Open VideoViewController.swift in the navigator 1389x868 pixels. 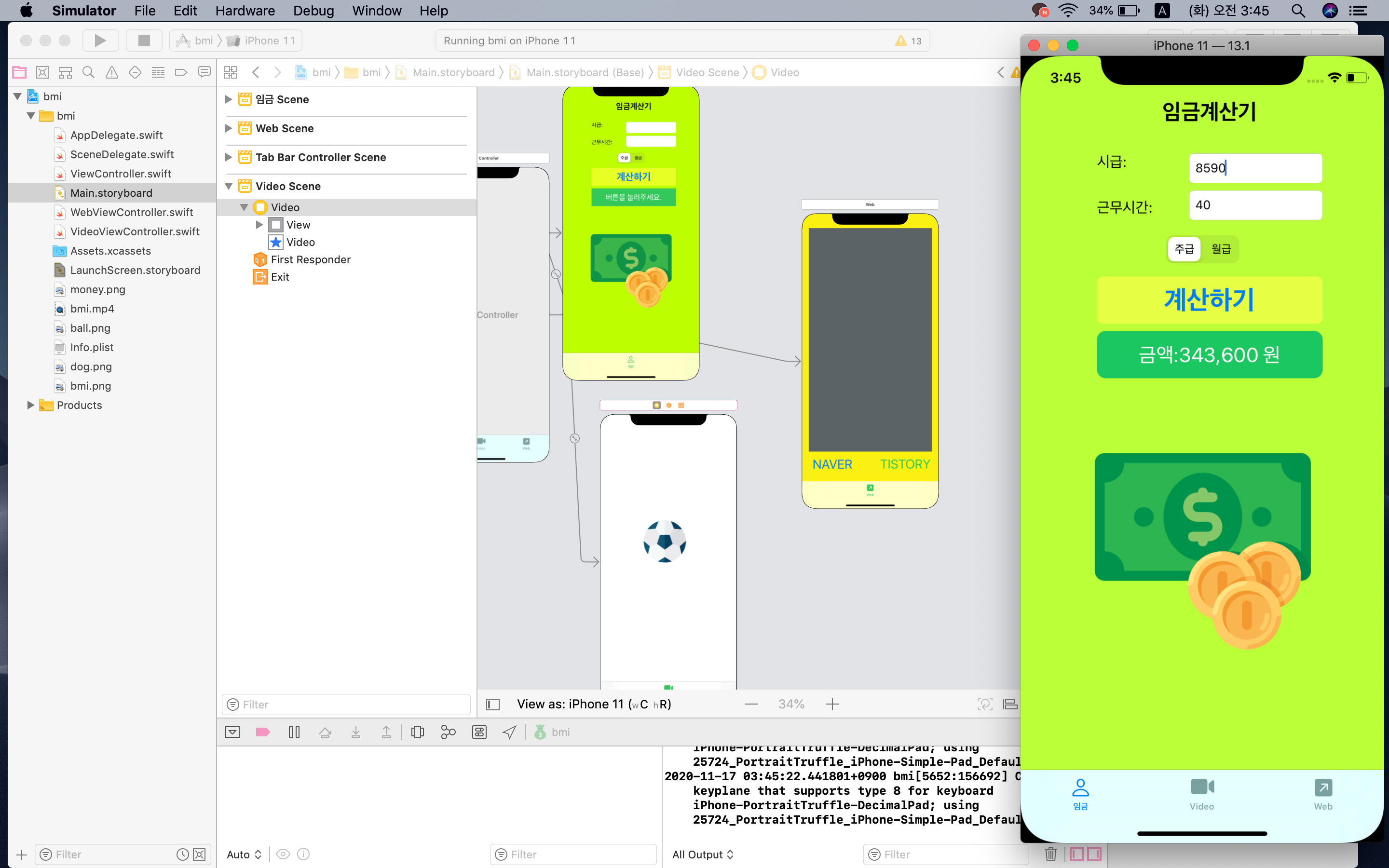click(x=135, y=231)
